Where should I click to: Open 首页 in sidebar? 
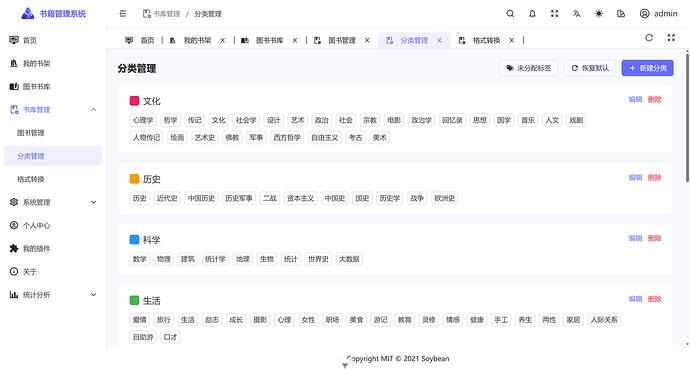[x=53, y=40]
